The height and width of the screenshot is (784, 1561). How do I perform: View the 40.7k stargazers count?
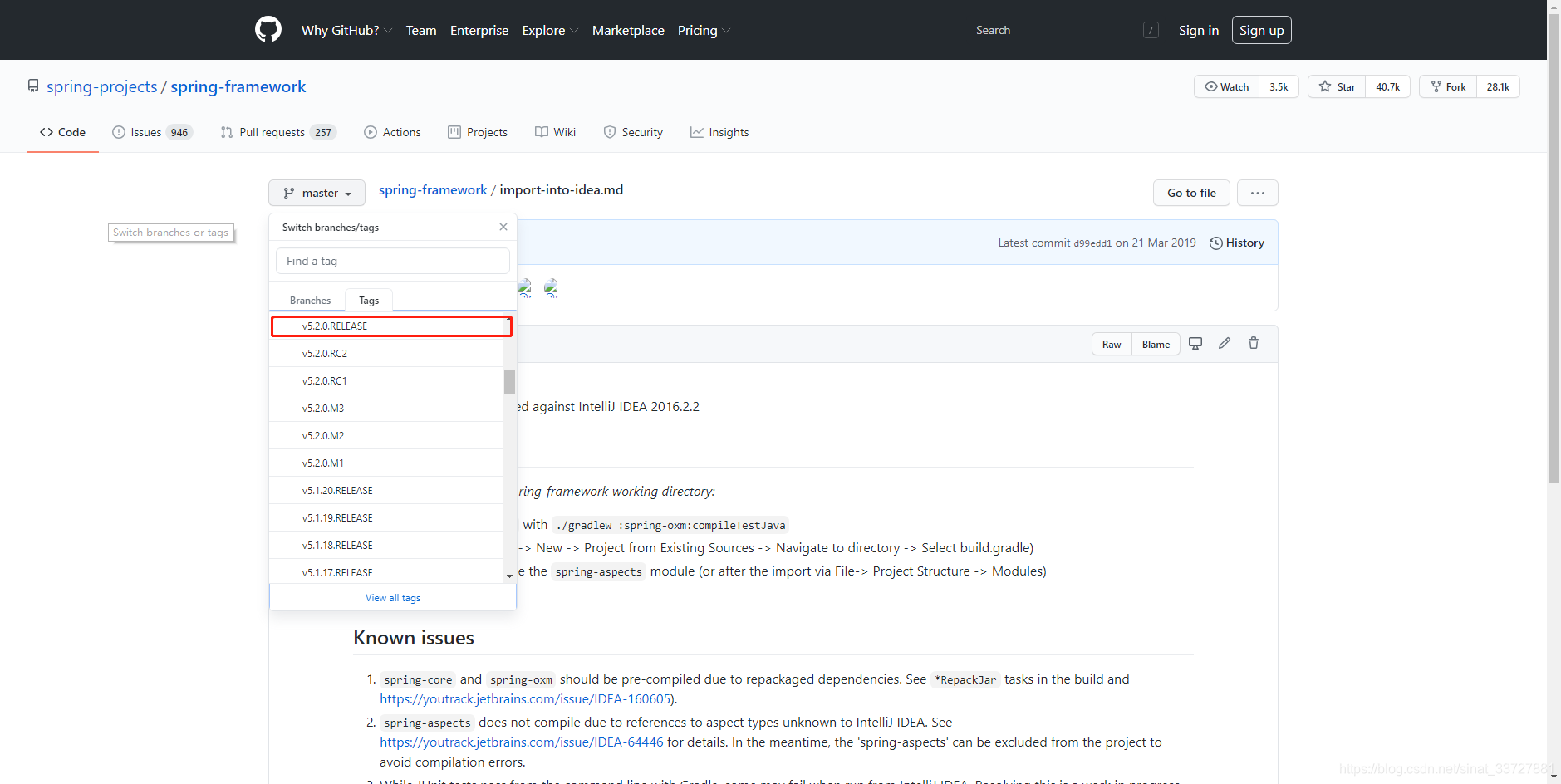point(1387,86)
